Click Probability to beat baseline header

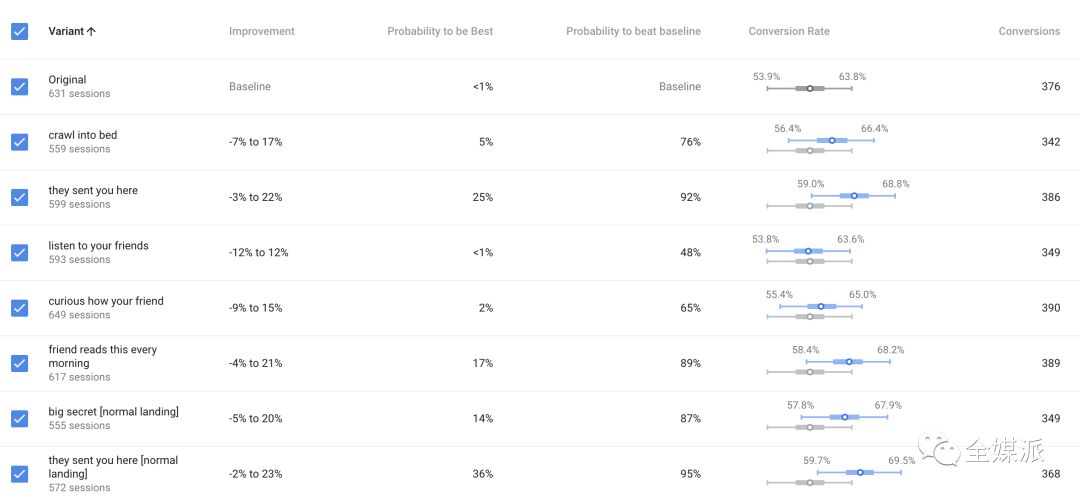(x=633, y=31)
